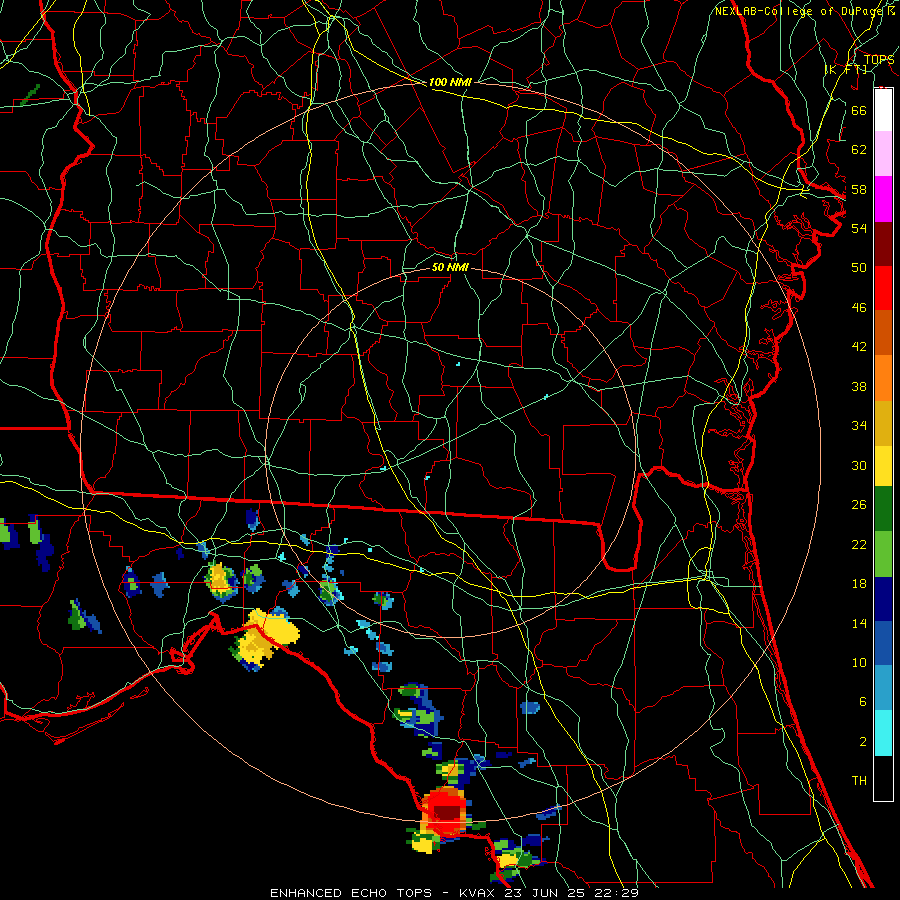Click the 26 value on the legend

(x=859, y=505)
